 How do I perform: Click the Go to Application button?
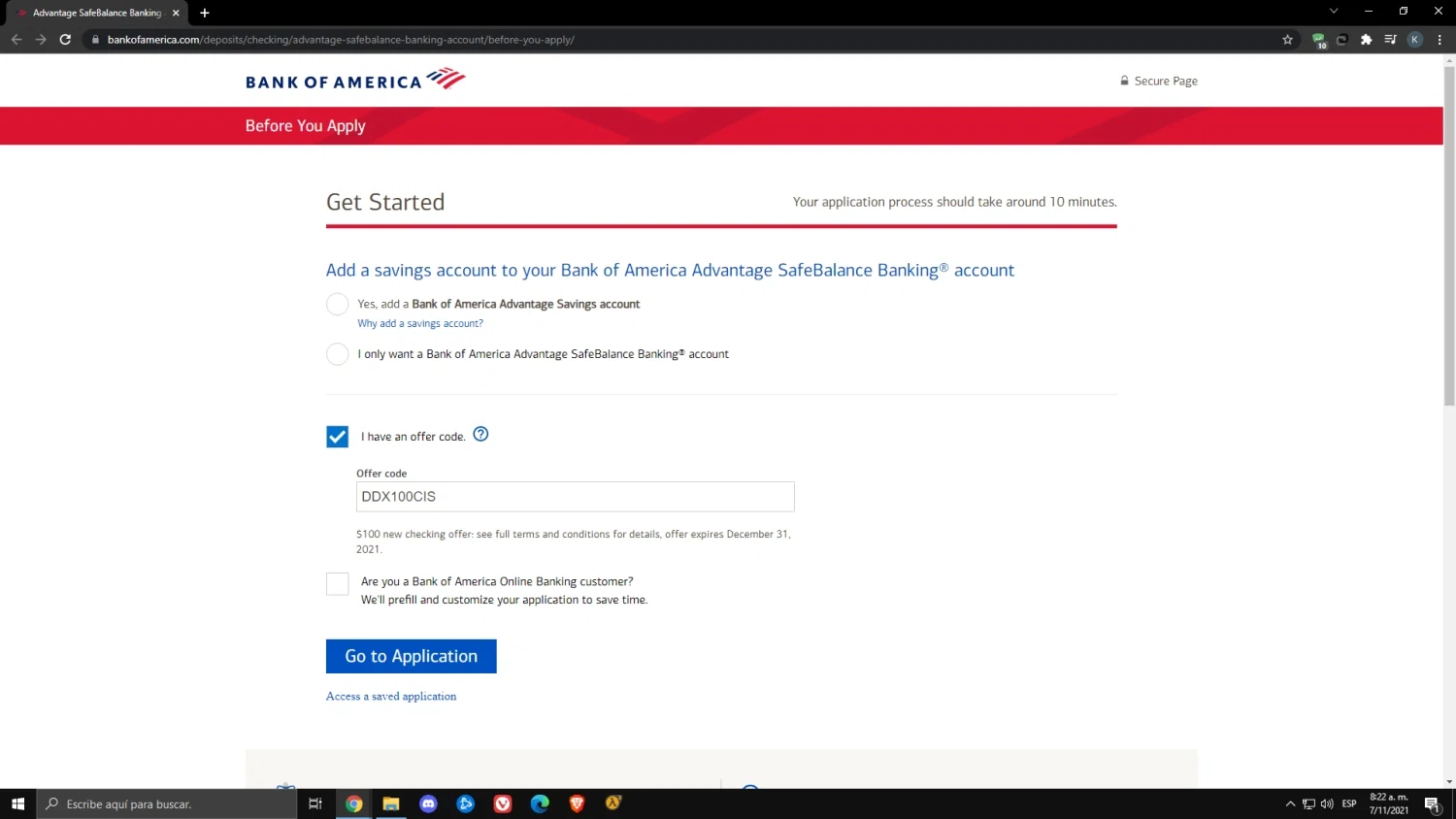412,656
